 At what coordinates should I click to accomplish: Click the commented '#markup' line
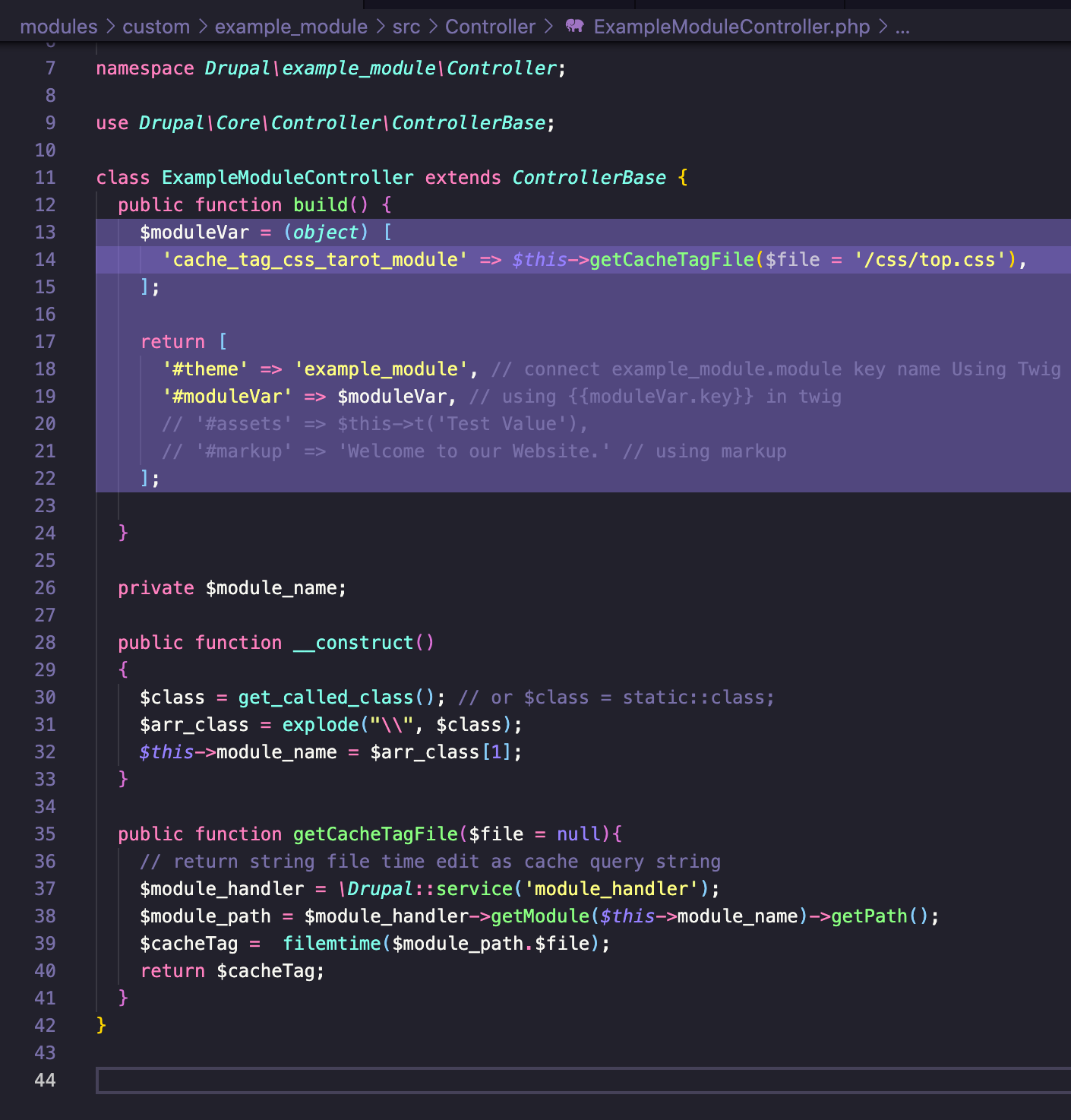point(474,451)
